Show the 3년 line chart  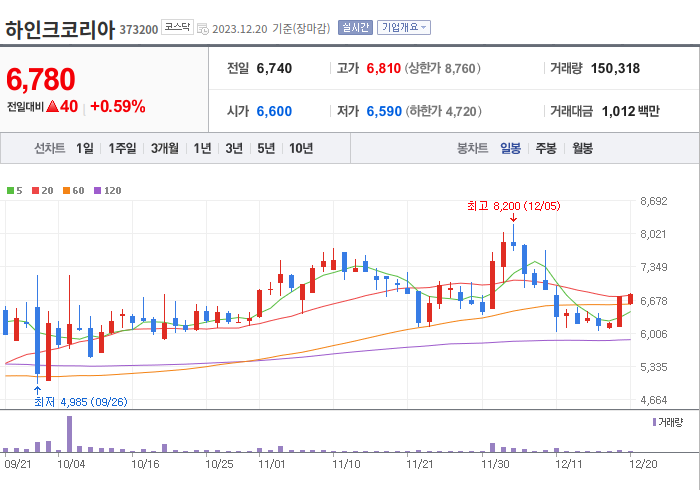(234, 148)
